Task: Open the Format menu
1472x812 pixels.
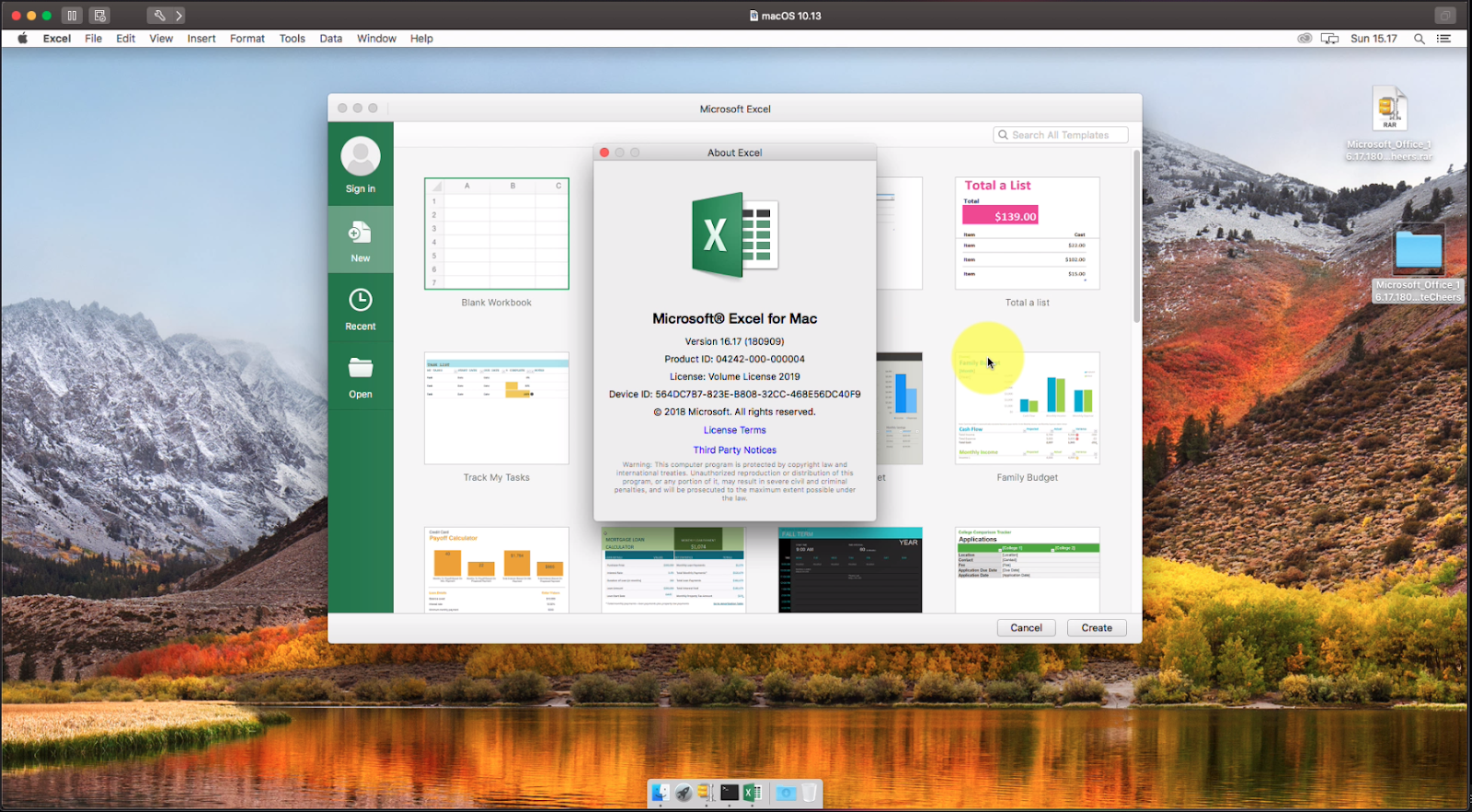Action: point(247,39)
